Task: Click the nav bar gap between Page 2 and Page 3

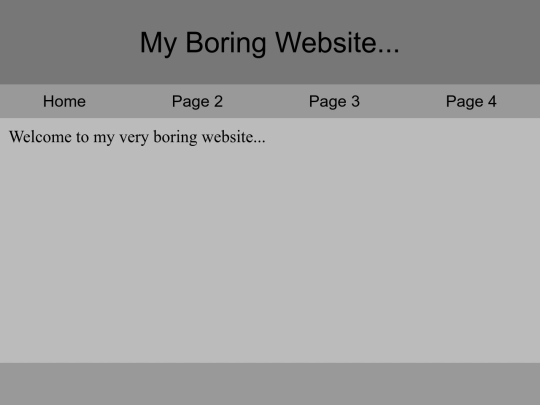Action: 266,101
